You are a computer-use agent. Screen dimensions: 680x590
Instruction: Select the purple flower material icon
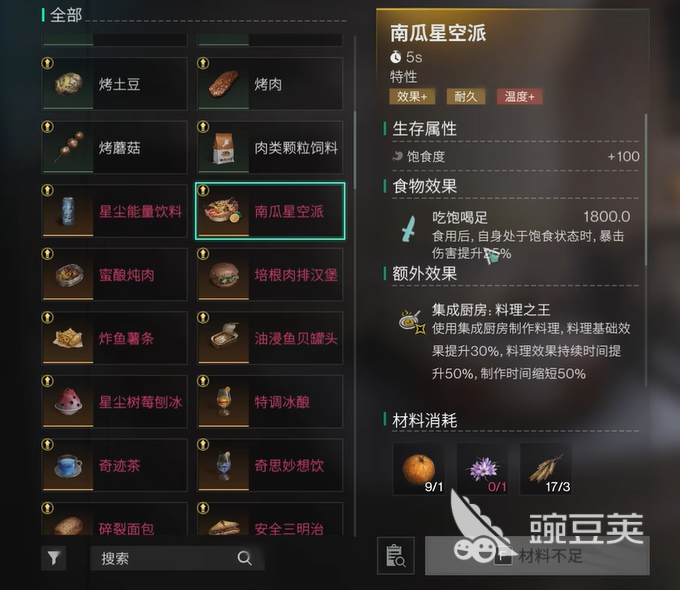[482, 469]
